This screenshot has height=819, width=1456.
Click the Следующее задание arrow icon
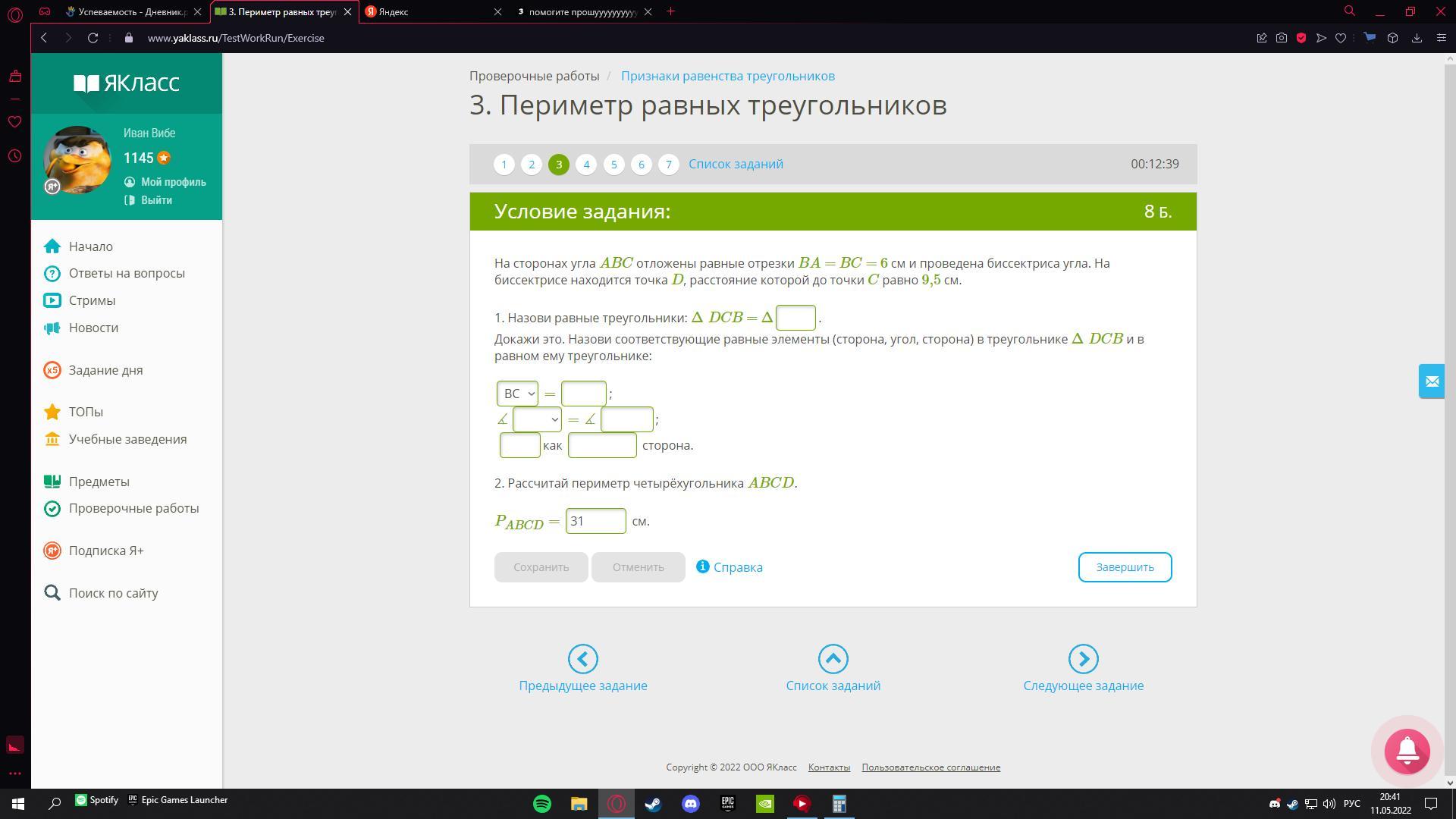[1083, 659]
